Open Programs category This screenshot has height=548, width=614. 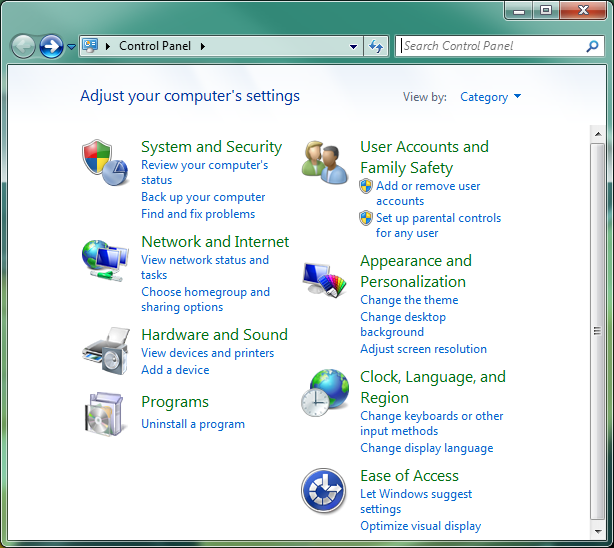tap(175, 402)
